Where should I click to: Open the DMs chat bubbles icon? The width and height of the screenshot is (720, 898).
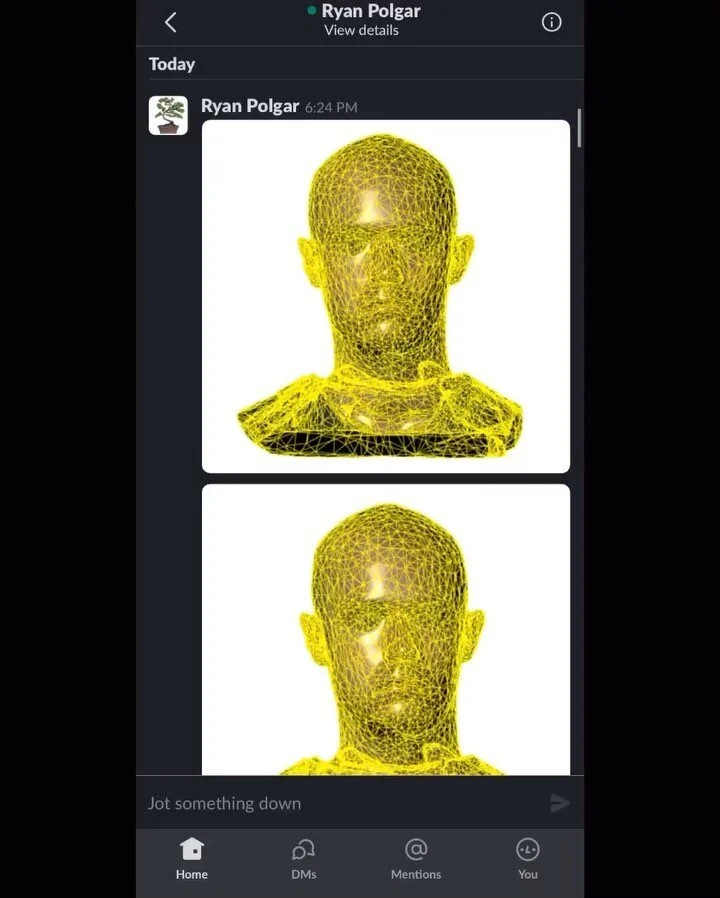coord(304,849)
